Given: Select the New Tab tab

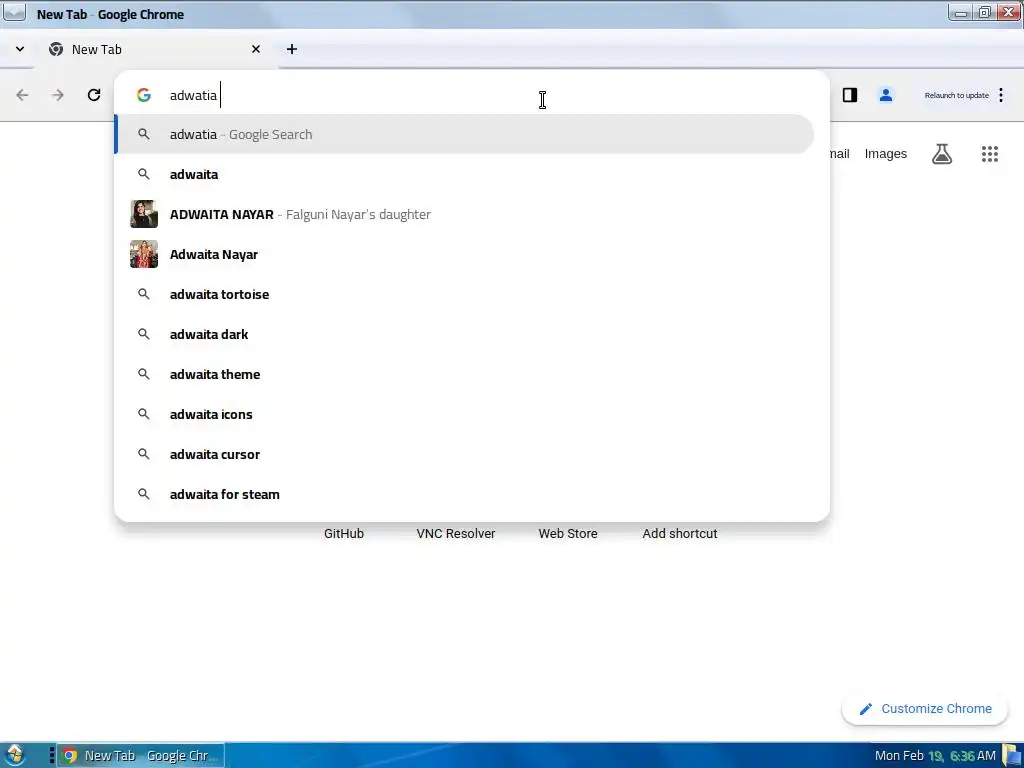Looking at the screenshot, I should (155, 49).
